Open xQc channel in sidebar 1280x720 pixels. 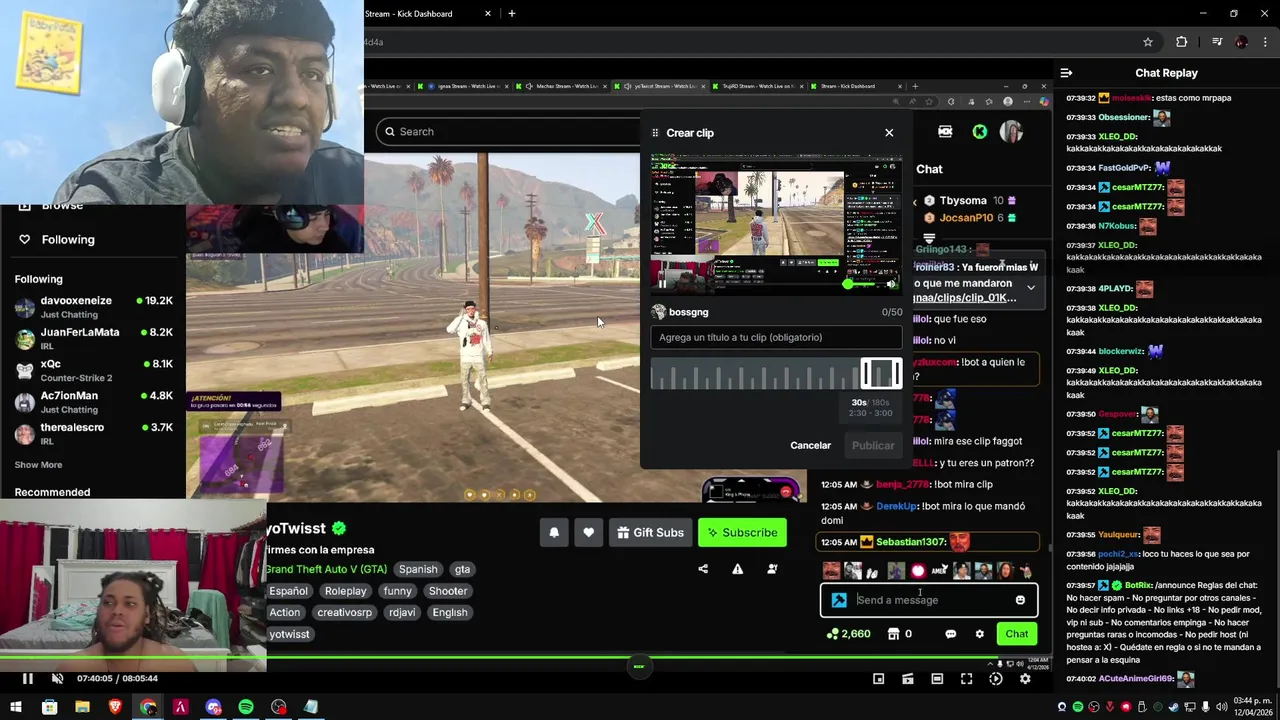tap(93, 370)
